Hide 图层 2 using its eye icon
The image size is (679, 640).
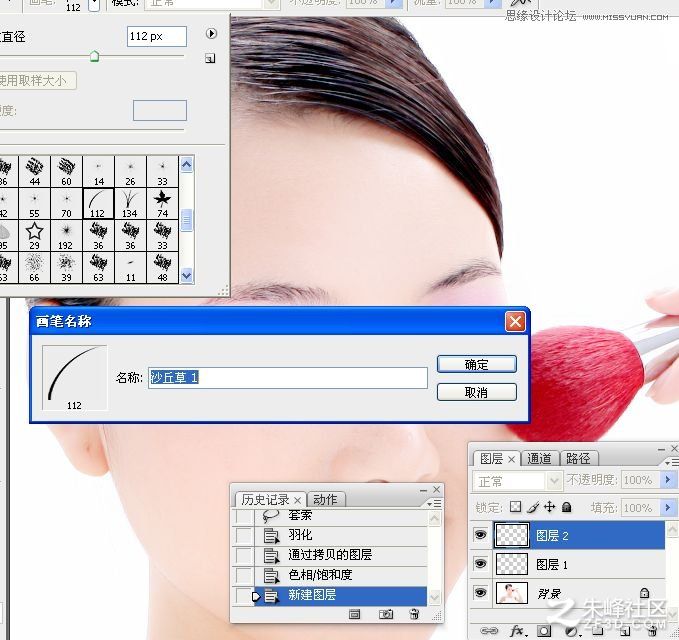tap(480, 535)
